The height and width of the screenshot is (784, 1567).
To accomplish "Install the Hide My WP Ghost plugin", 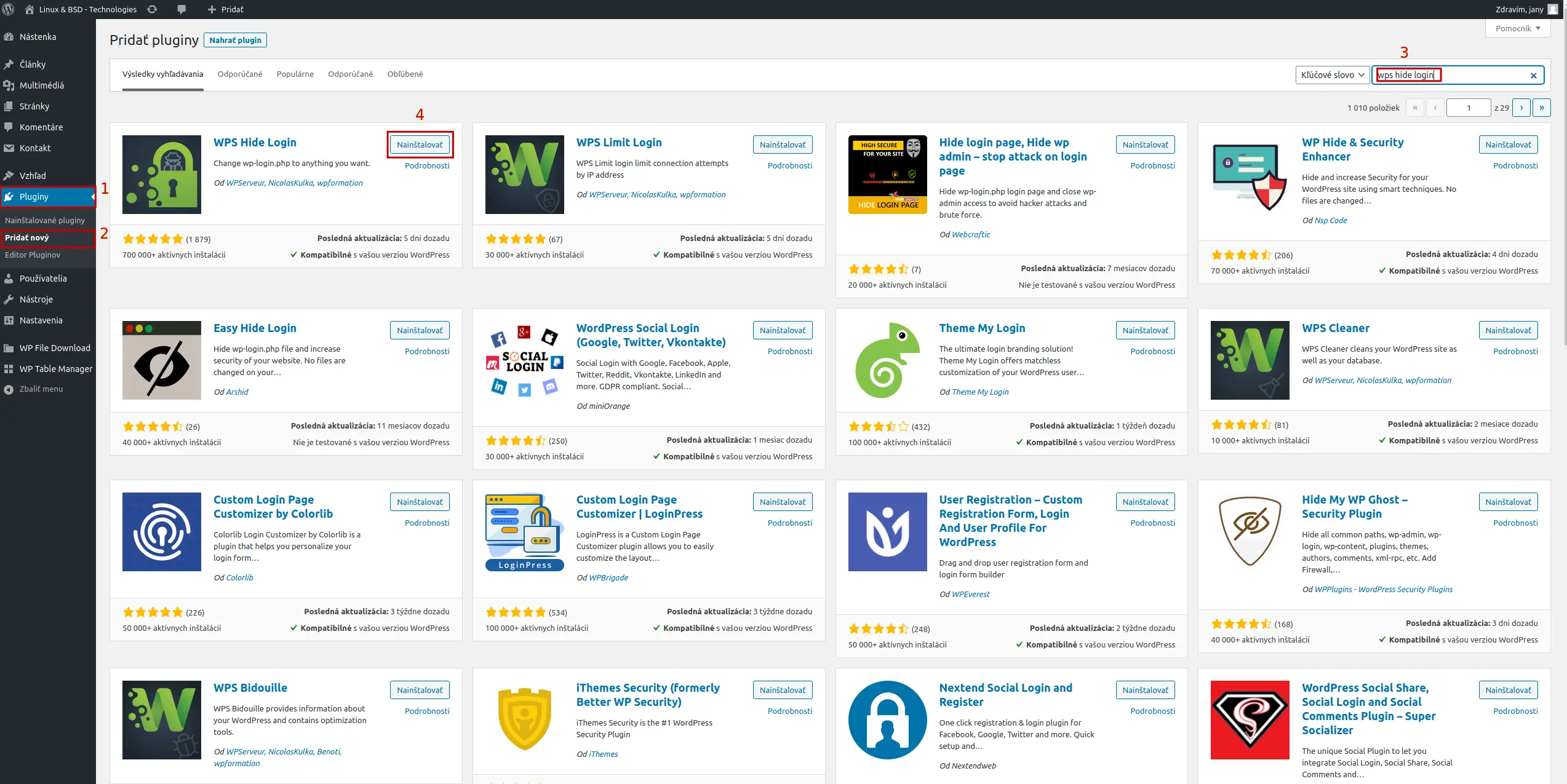I will pos(1508,502).
